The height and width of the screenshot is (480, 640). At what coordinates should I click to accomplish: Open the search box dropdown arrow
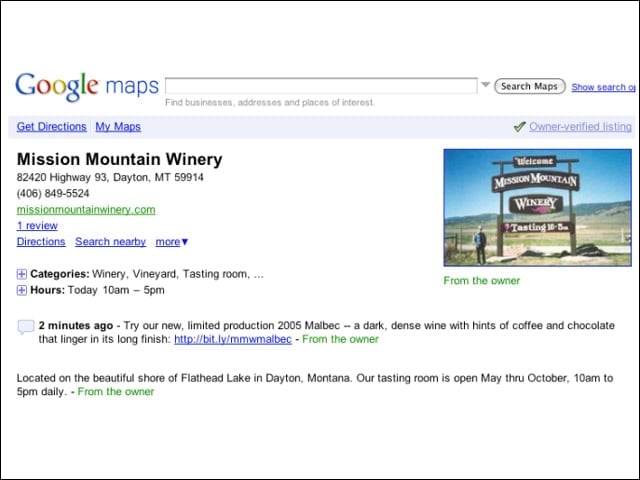pos(485,85)
